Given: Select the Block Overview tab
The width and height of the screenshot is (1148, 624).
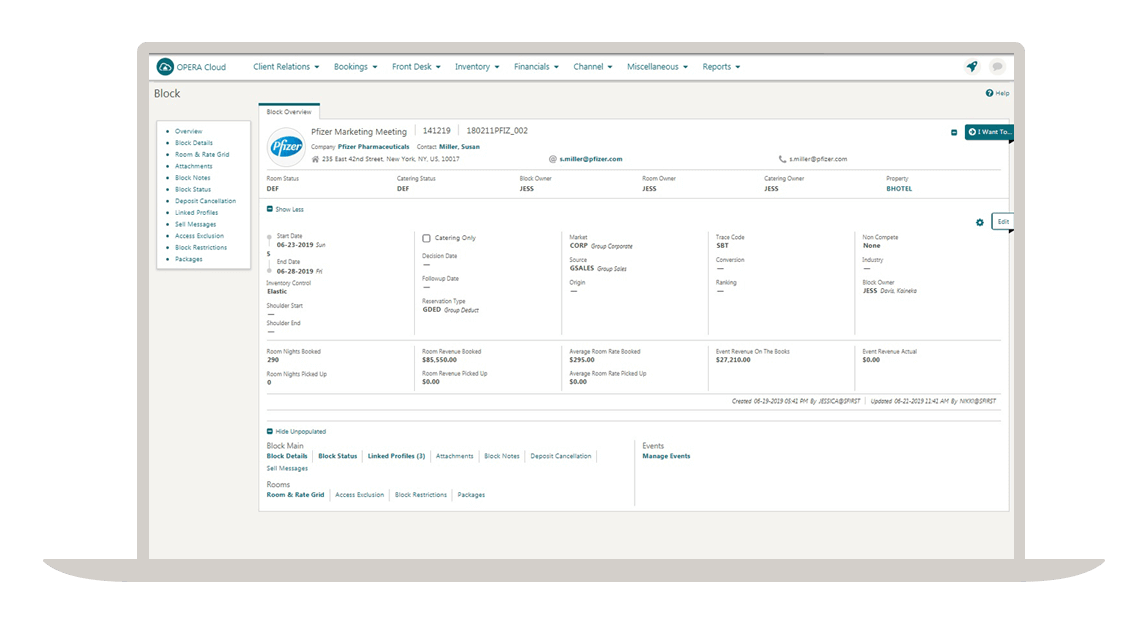Looking at the screenshot, I should pyautogui.click(x=289, y=112).
